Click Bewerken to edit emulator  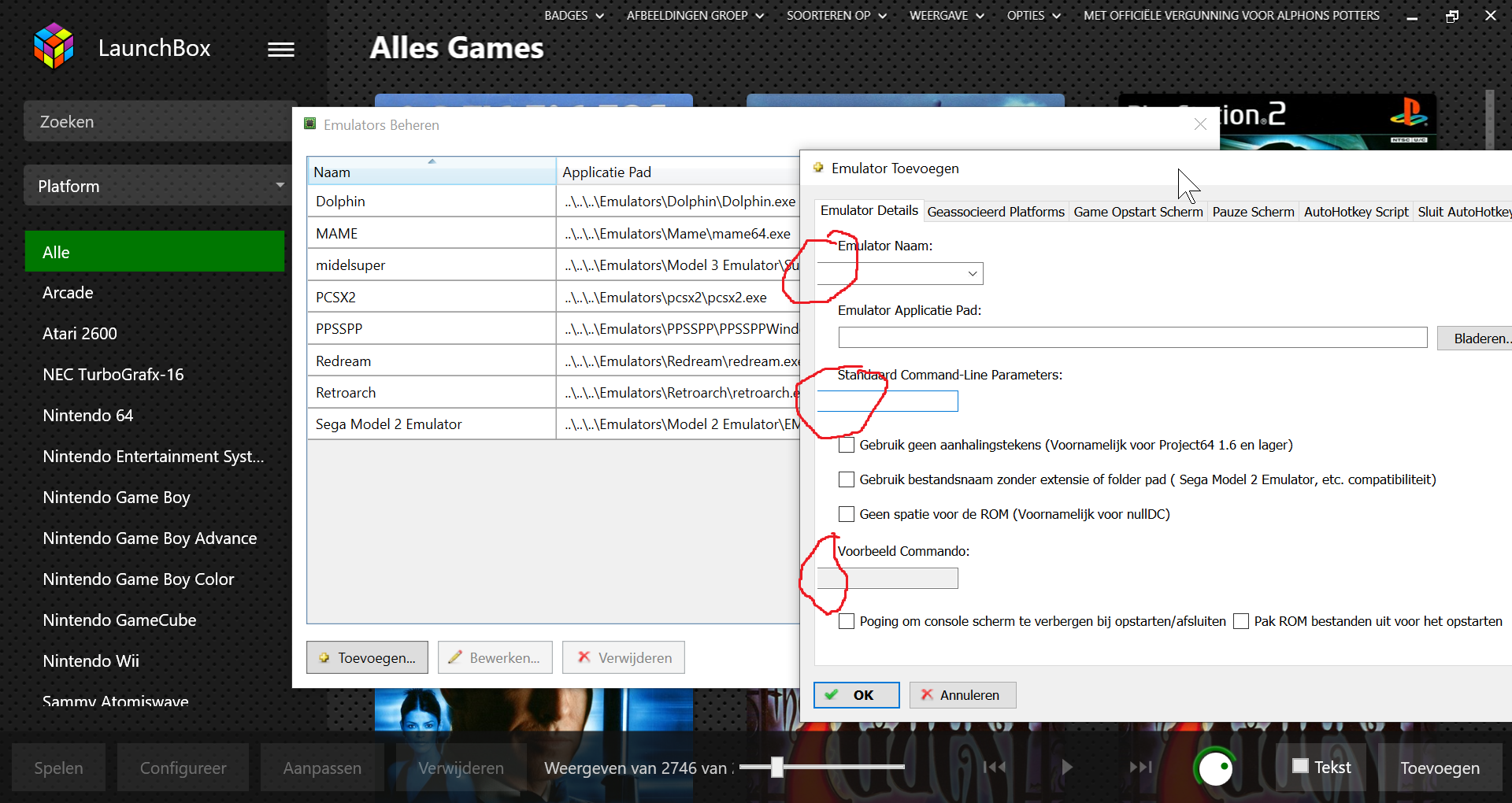[x=495, y=657]
